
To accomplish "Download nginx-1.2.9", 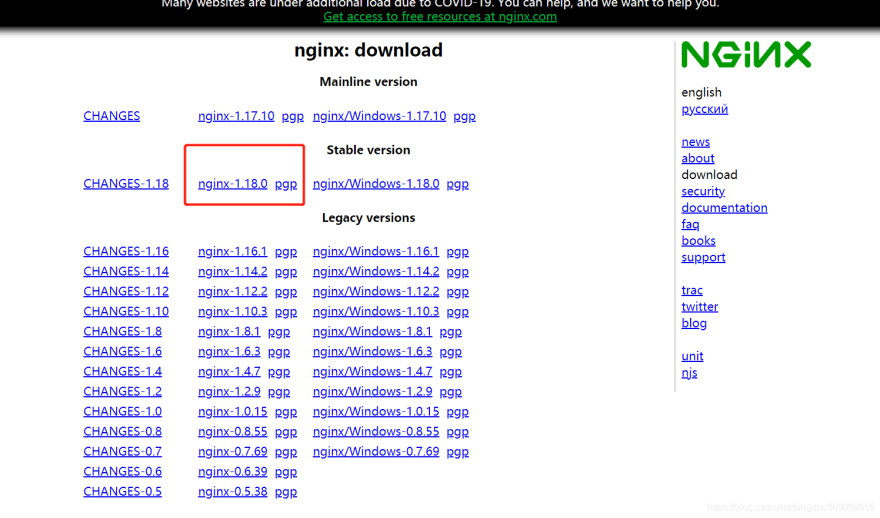I will pos(230,392).
